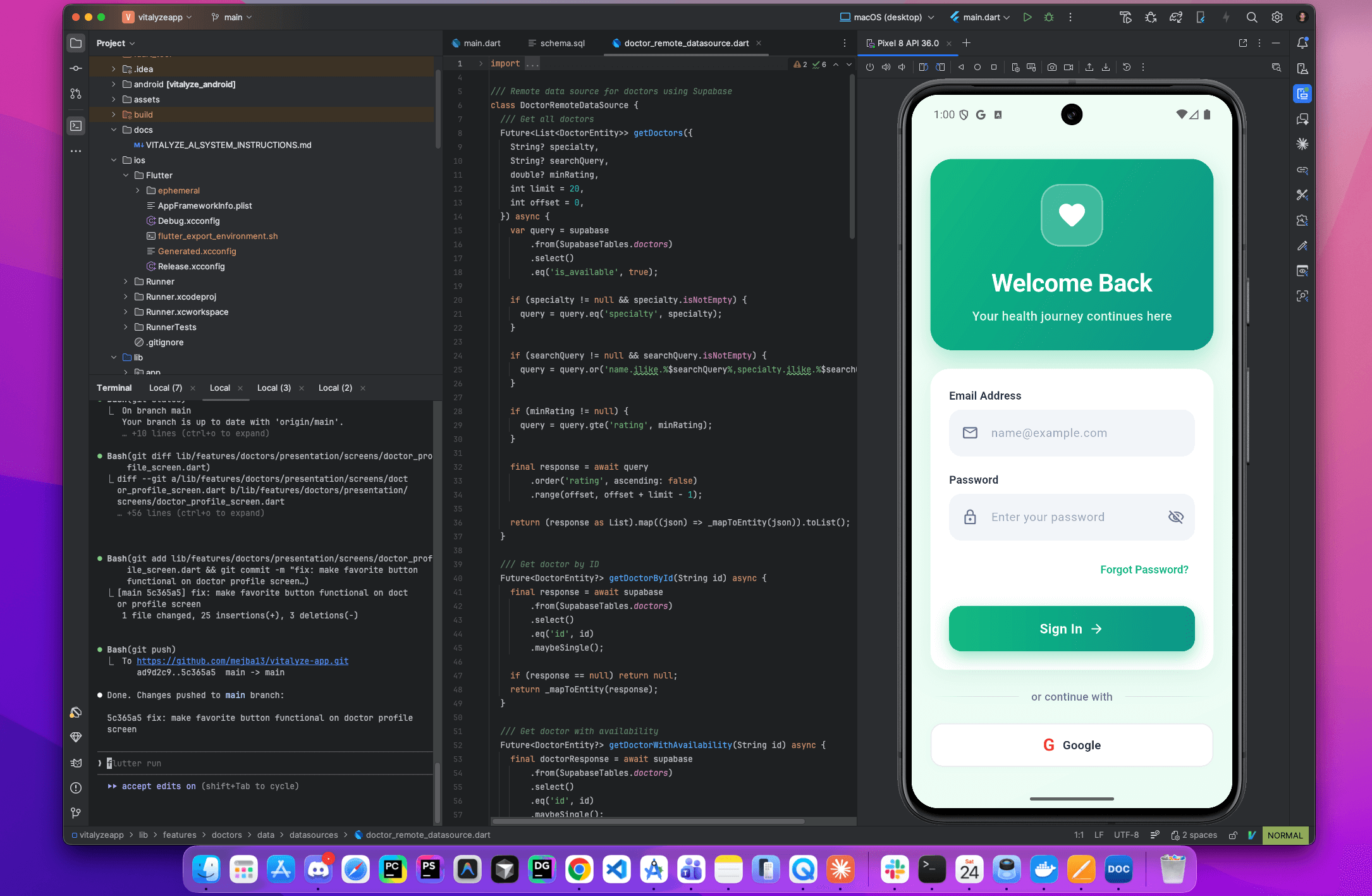Screen dimensions: 1372x896
Task: Power off the virtual device
Action: (x=870, y=66)
